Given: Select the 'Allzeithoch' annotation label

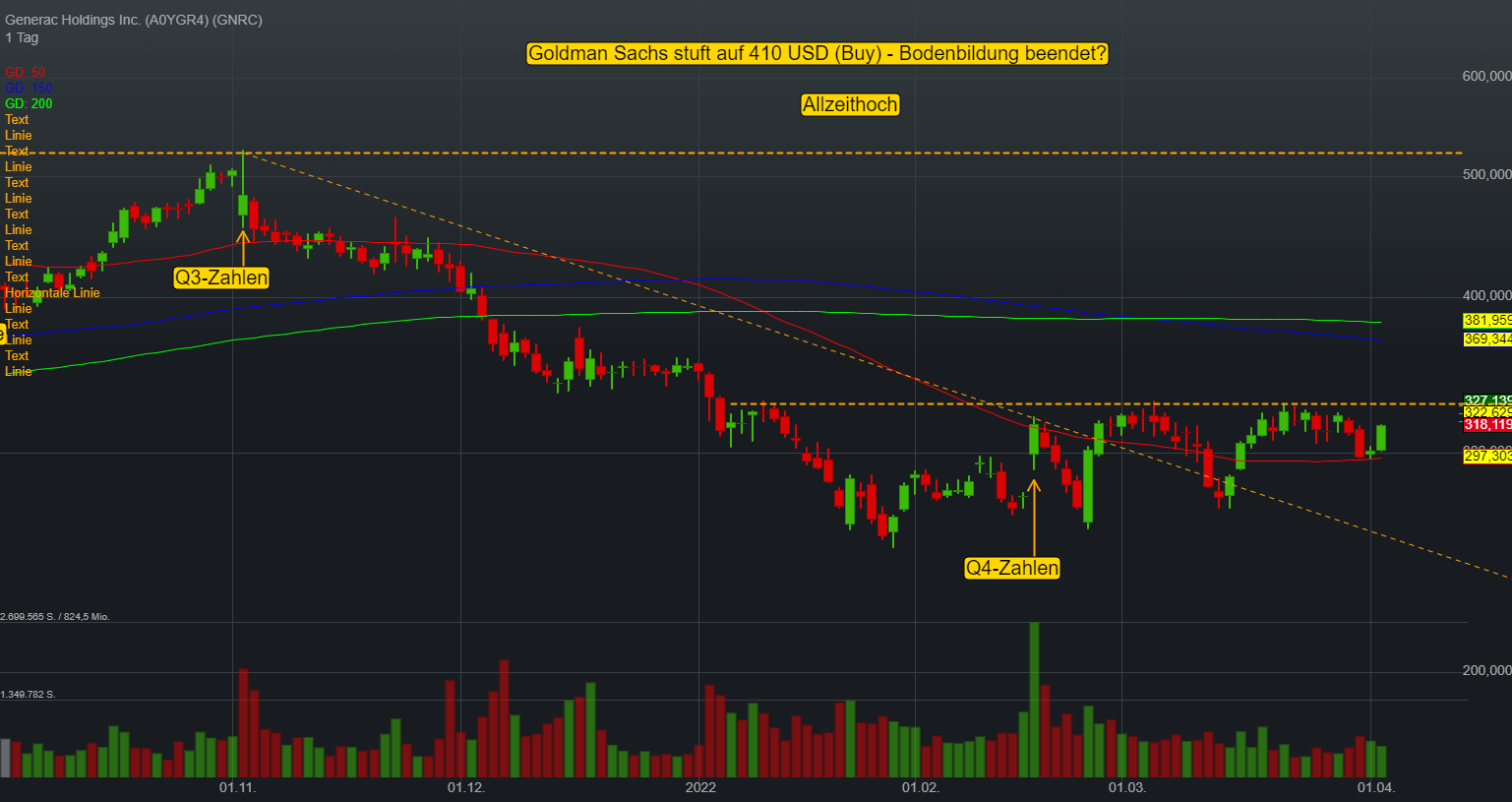Looking at the screenshot, I should click(x=850, y=104).
